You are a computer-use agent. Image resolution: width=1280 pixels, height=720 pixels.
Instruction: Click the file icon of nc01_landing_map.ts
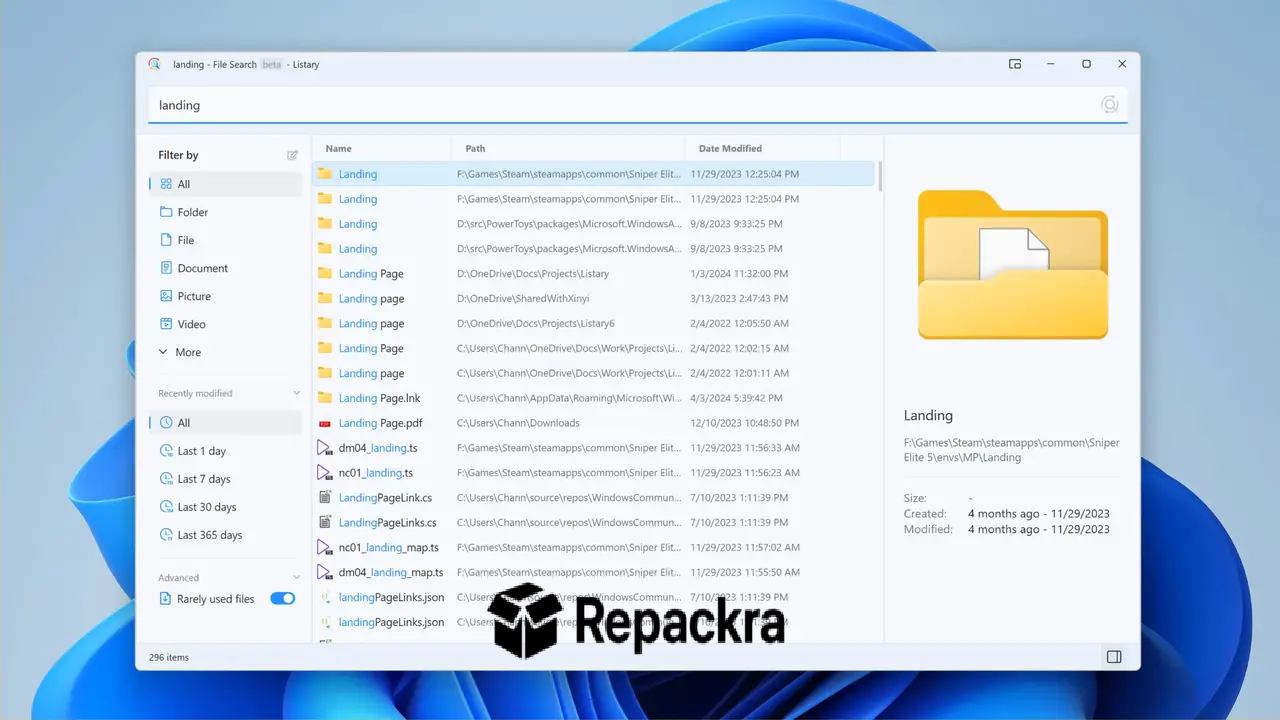click(324, 547)
